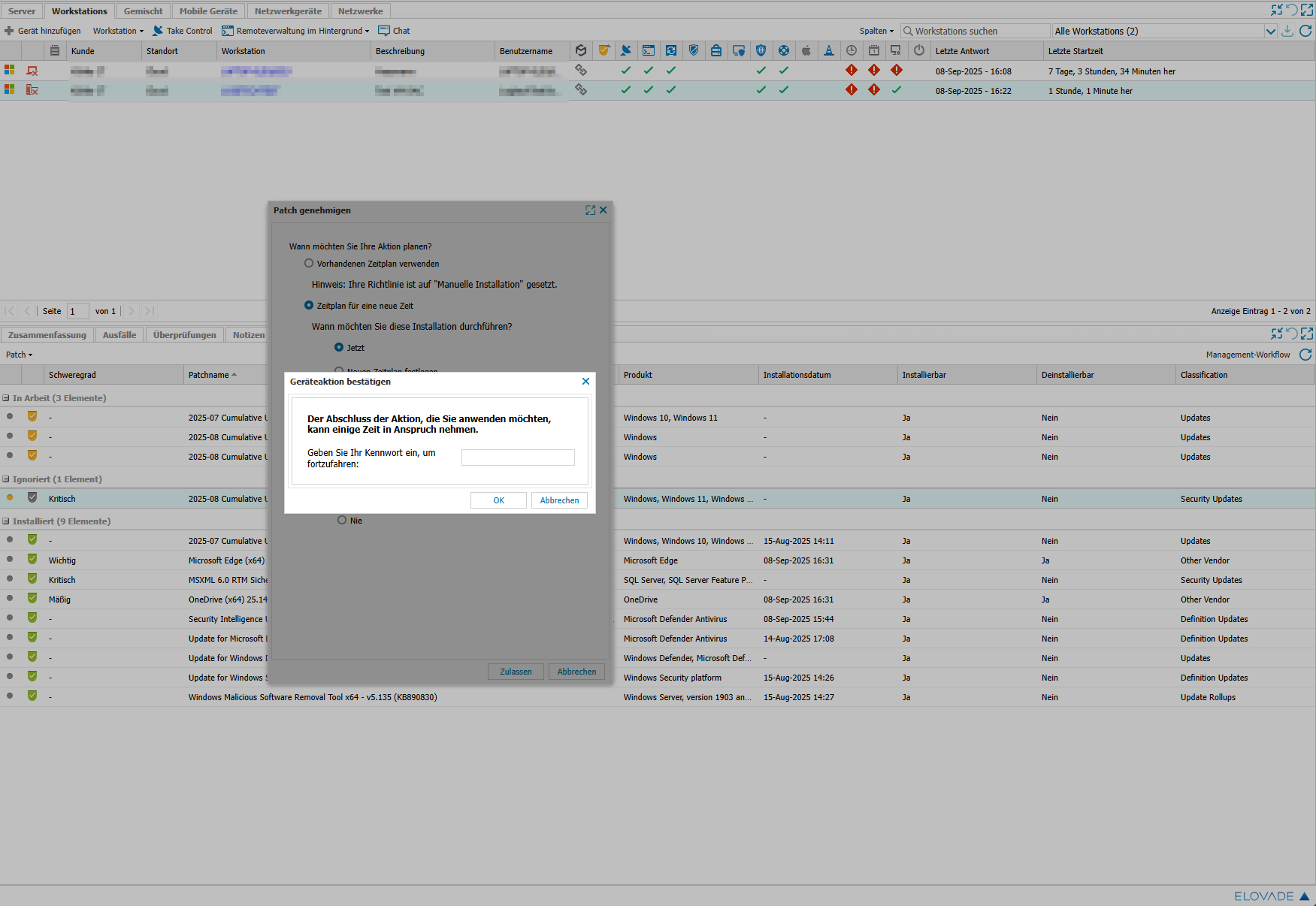
Task: Click the Kennwort password input field
Action: pyautogui.click(x=518, y=458)
